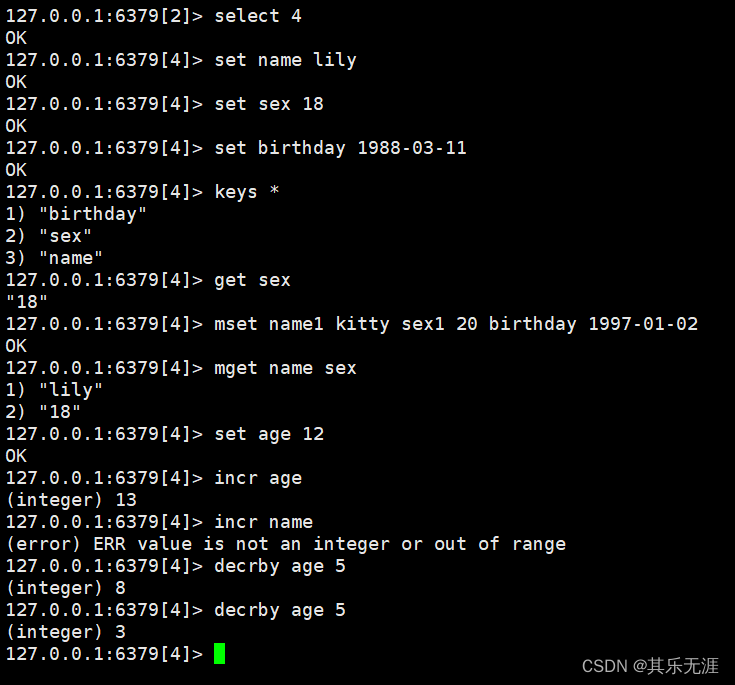Click the "set name lily" command

click(x=285, y=60)
